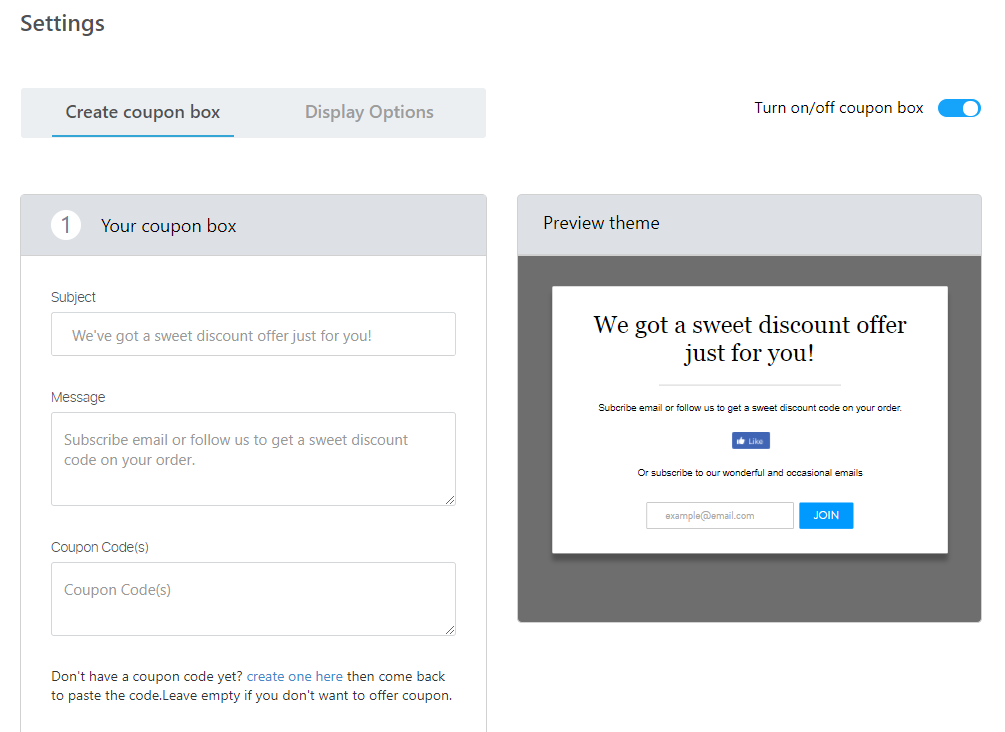Screen dimensions: 1005x732
Task: Click the step 1 number circle
Action: (x=66, y=225)
